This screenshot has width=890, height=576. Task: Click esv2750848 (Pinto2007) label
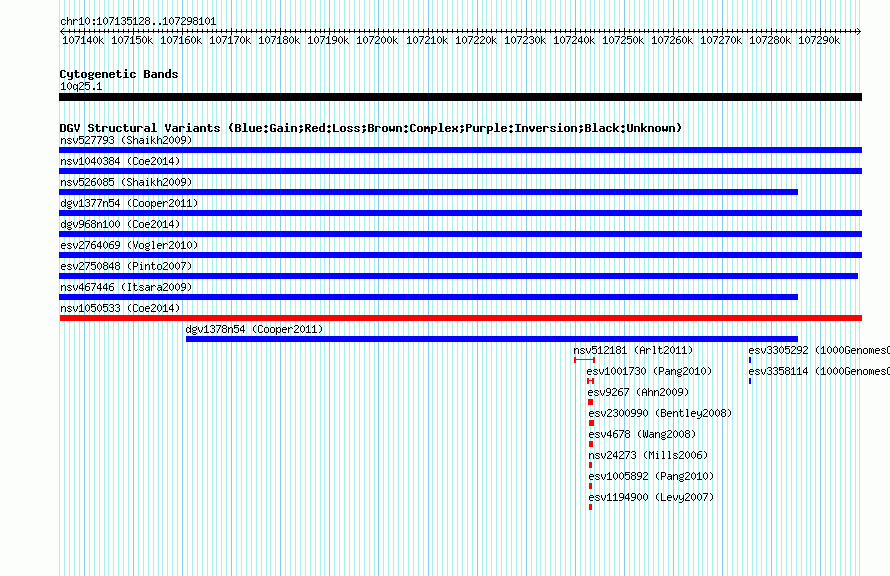click(126, 266)
